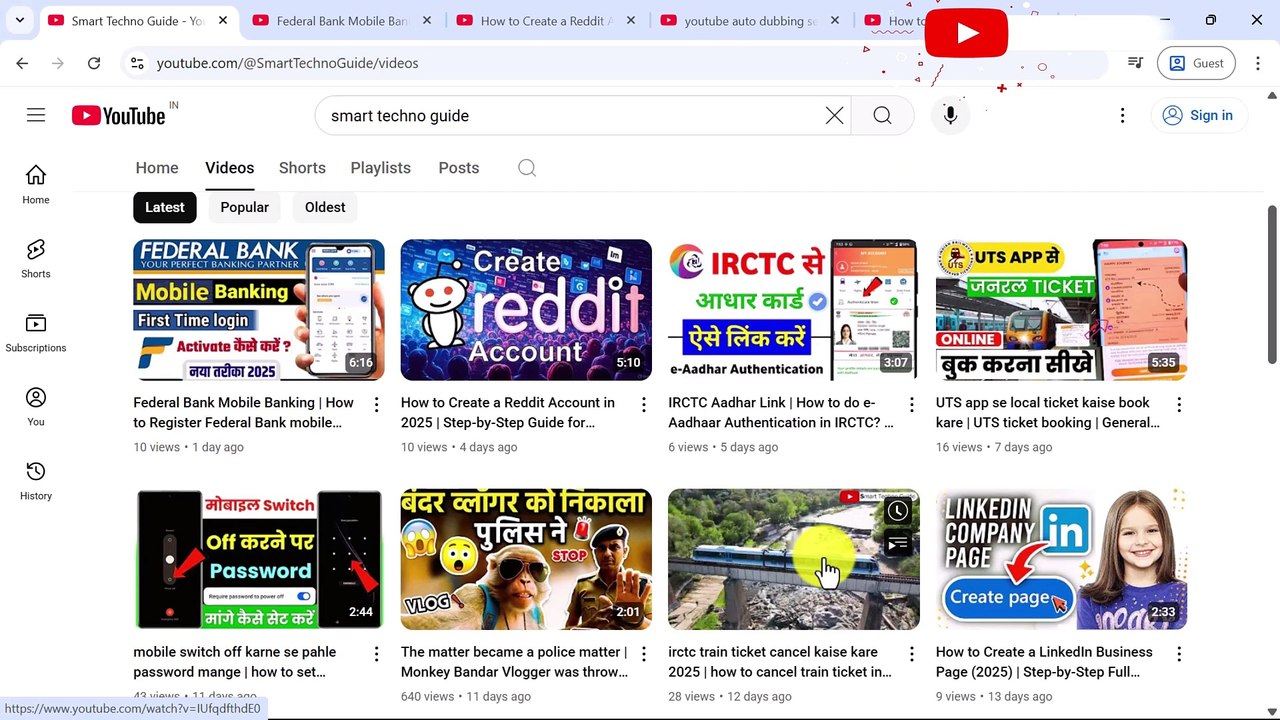Click the channel search magnifier icon
Screen dimensions: 1280x720
tap(527, 168)
